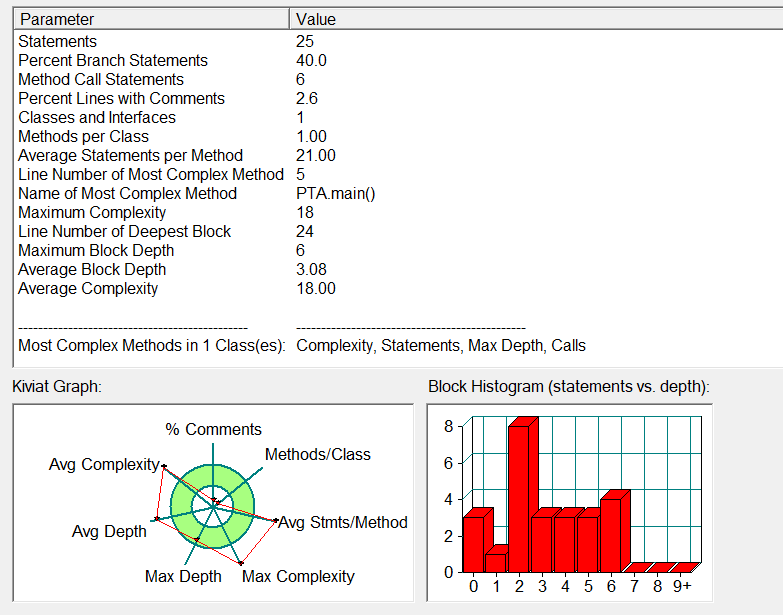Click the Max Complexity axis label
783x615 pixels.
pos(298,576)
